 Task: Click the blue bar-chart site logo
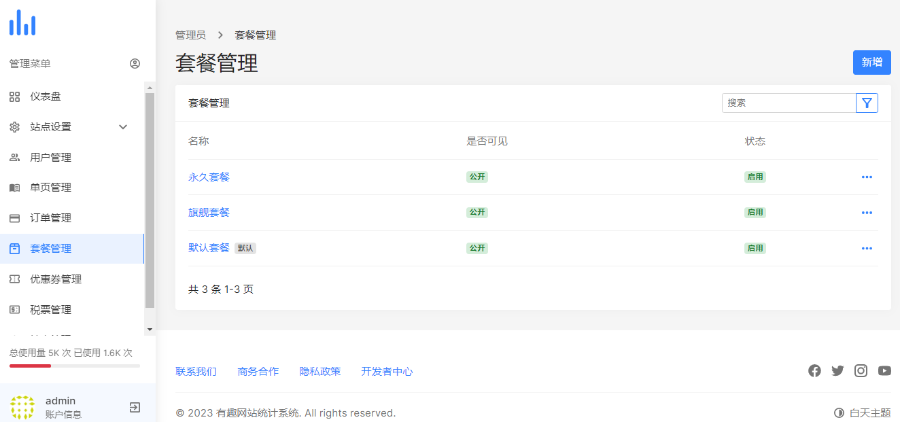(x=22, y=22)
